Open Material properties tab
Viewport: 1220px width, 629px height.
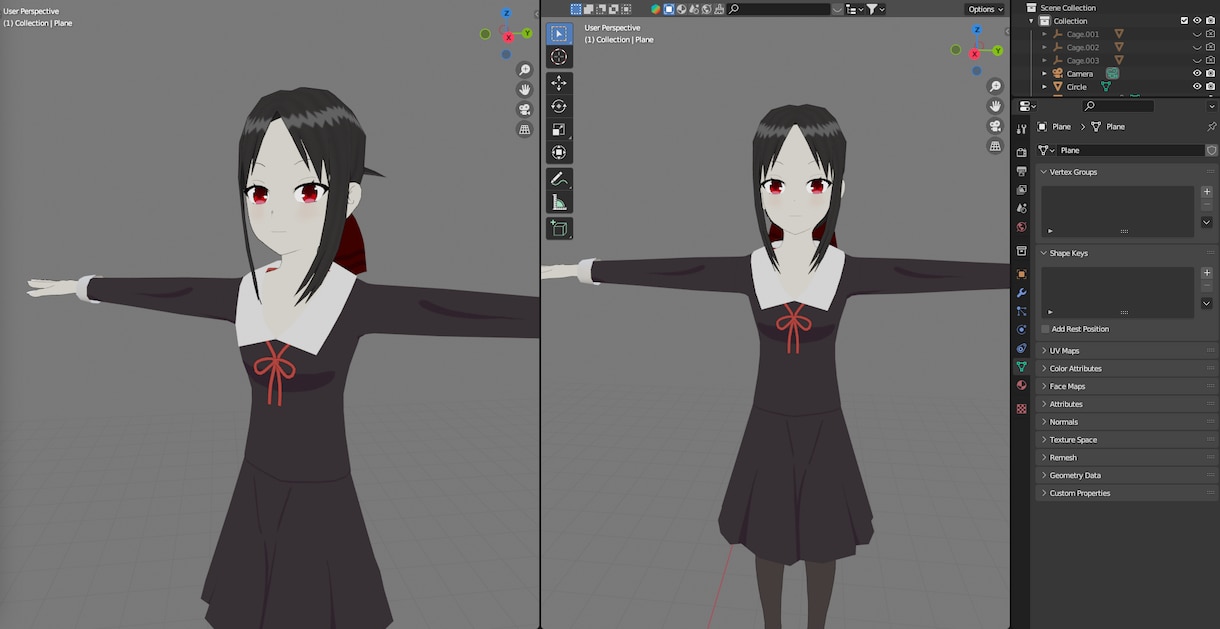(1021, 385)
